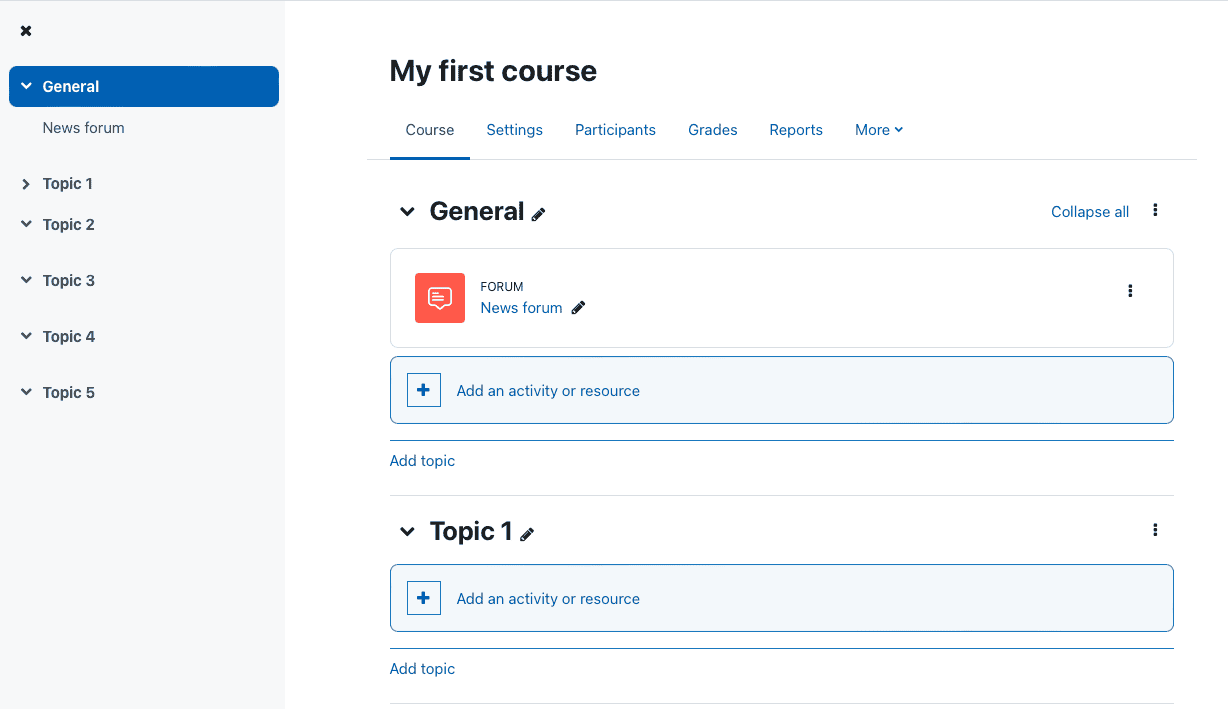Add an activity or resource to Topic 1
The width and height of the screenshot is (1228, 709).
(782, 598)
